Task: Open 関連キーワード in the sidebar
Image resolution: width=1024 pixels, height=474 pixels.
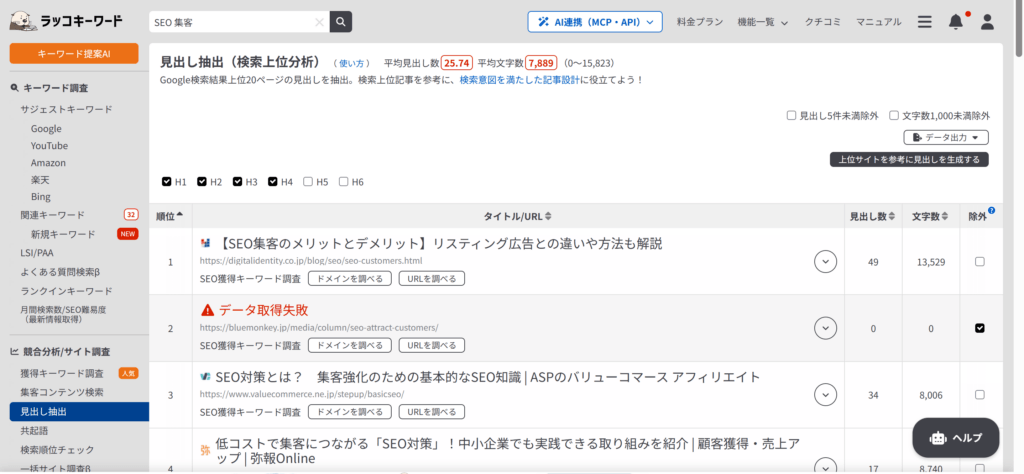Action: [52, 215]
